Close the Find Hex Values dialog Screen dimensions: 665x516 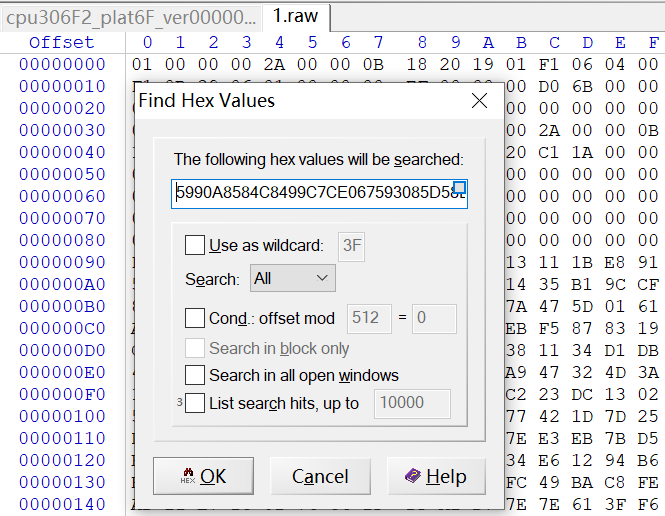[479, 101]
